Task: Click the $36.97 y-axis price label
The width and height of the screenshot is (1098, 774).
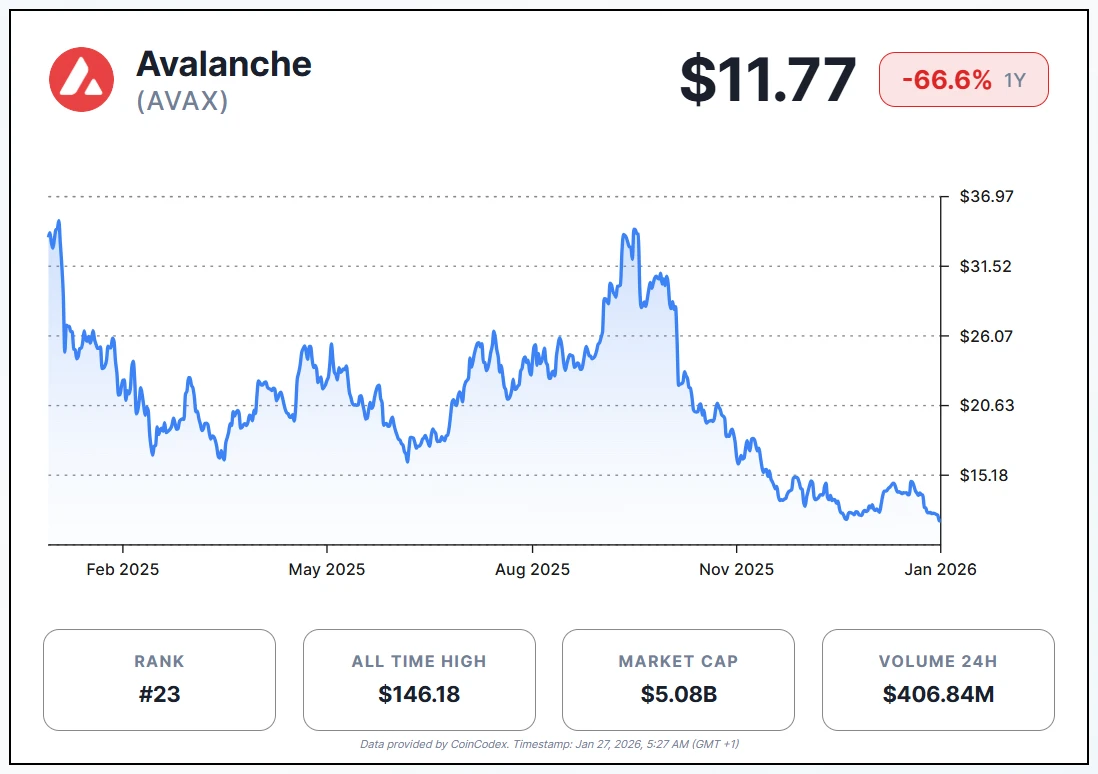Action: click(985, 197)
